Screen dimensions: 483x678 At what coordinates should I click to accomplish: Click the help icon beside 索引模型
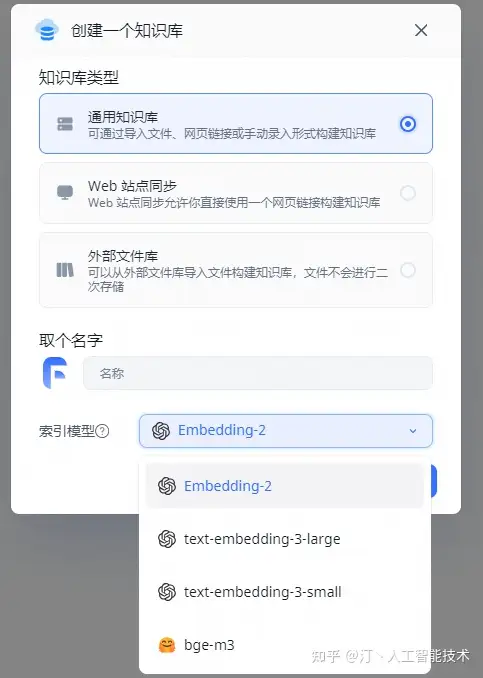click(x=102, y=431)
